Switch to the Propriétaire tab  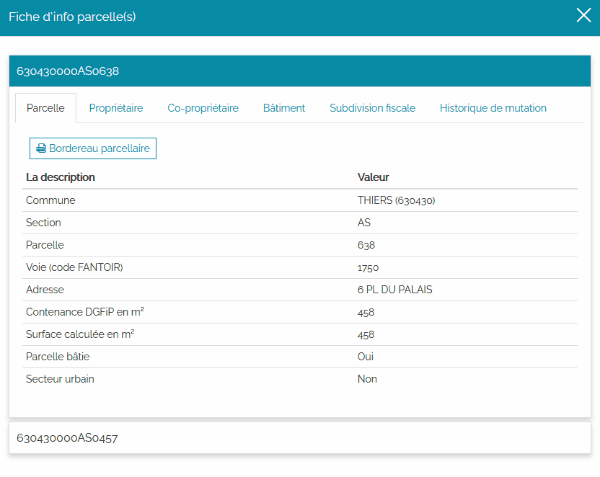click(x=116, y=108)
